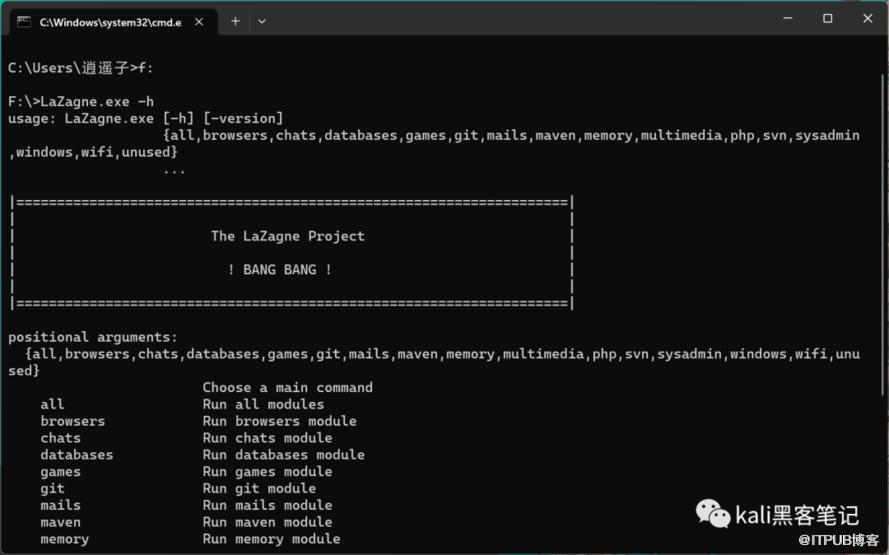The image size is (889, 555).
Task: Click the '! BANG BANG !' text
Action: pyautogui.click(x=280, y=269)
